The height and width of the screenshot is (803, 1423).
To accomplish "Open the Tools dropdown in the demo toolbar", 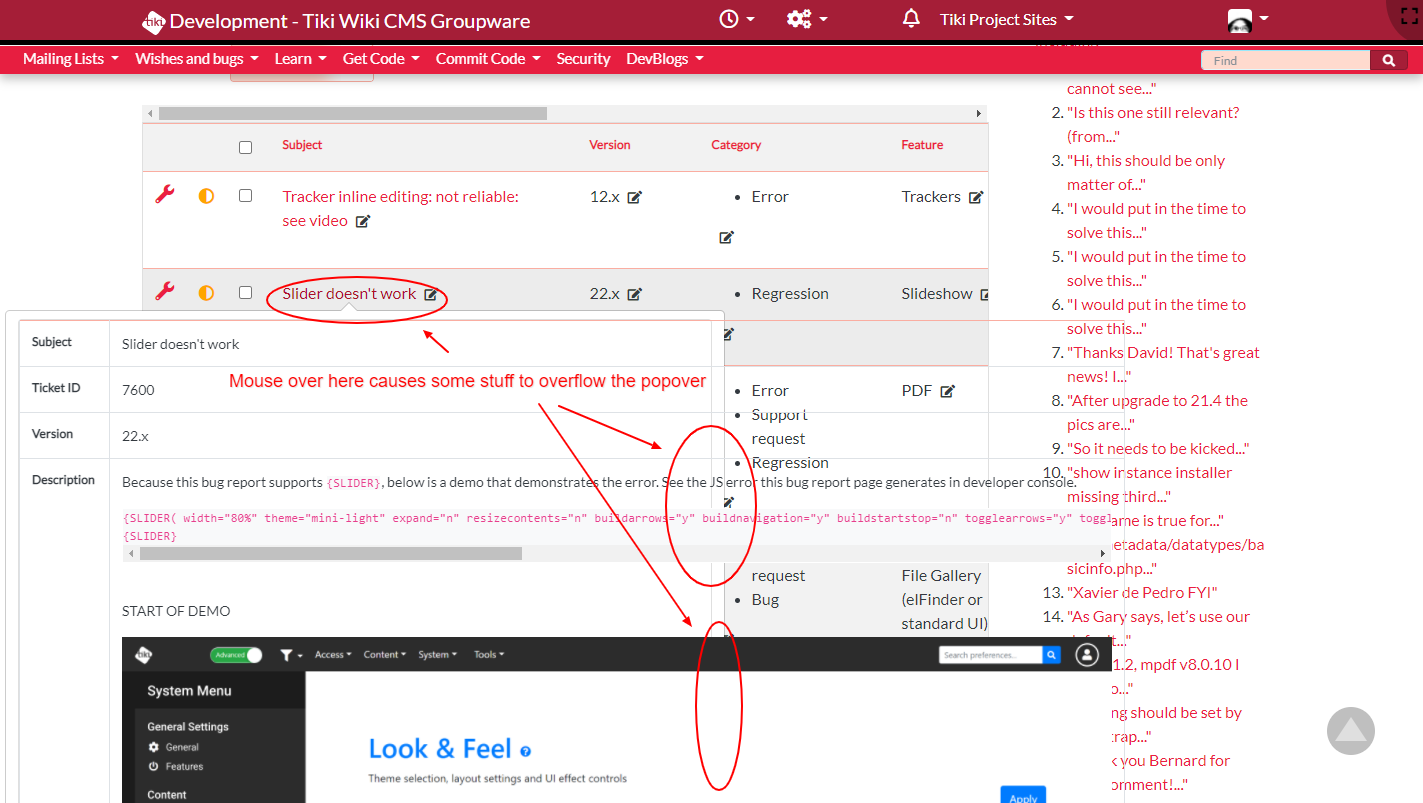I will 489,655.
